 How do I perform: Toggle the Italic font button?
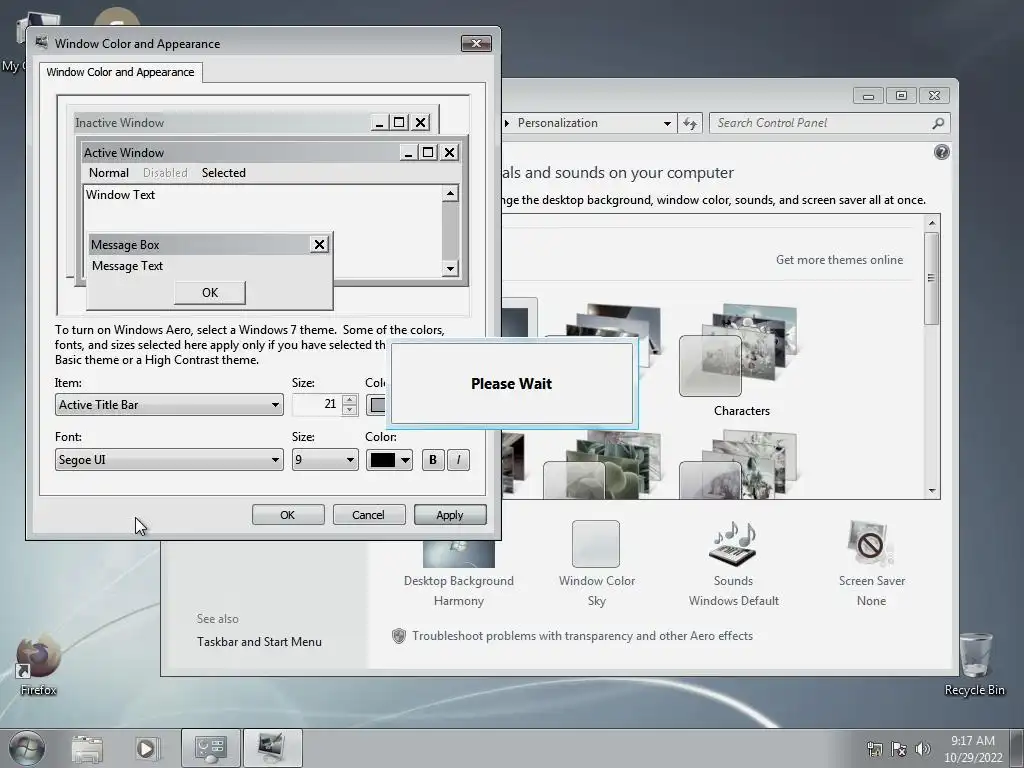(x=458, y=460)
